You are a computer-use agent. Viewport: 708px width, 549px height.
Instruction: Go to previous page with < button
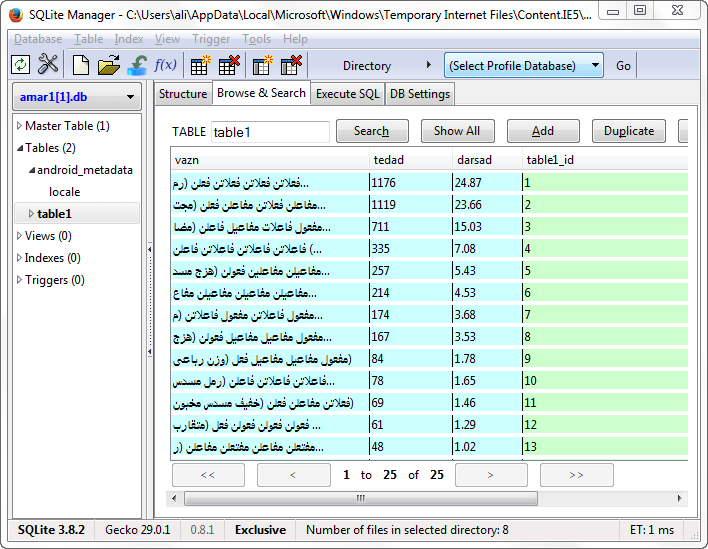coord(293,475)
